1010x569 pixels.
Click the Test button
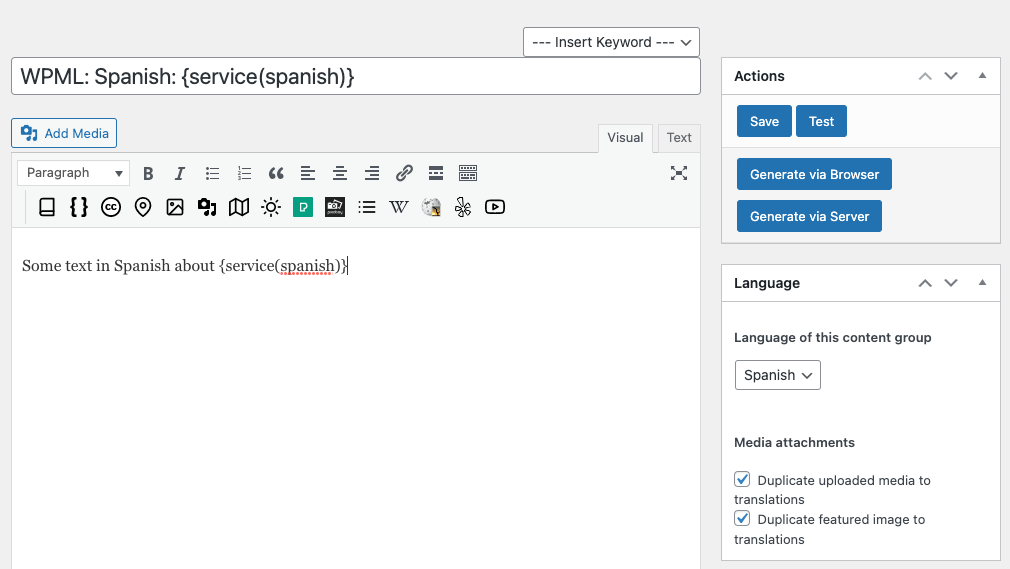pyautogui.click(x=821, y=121)
